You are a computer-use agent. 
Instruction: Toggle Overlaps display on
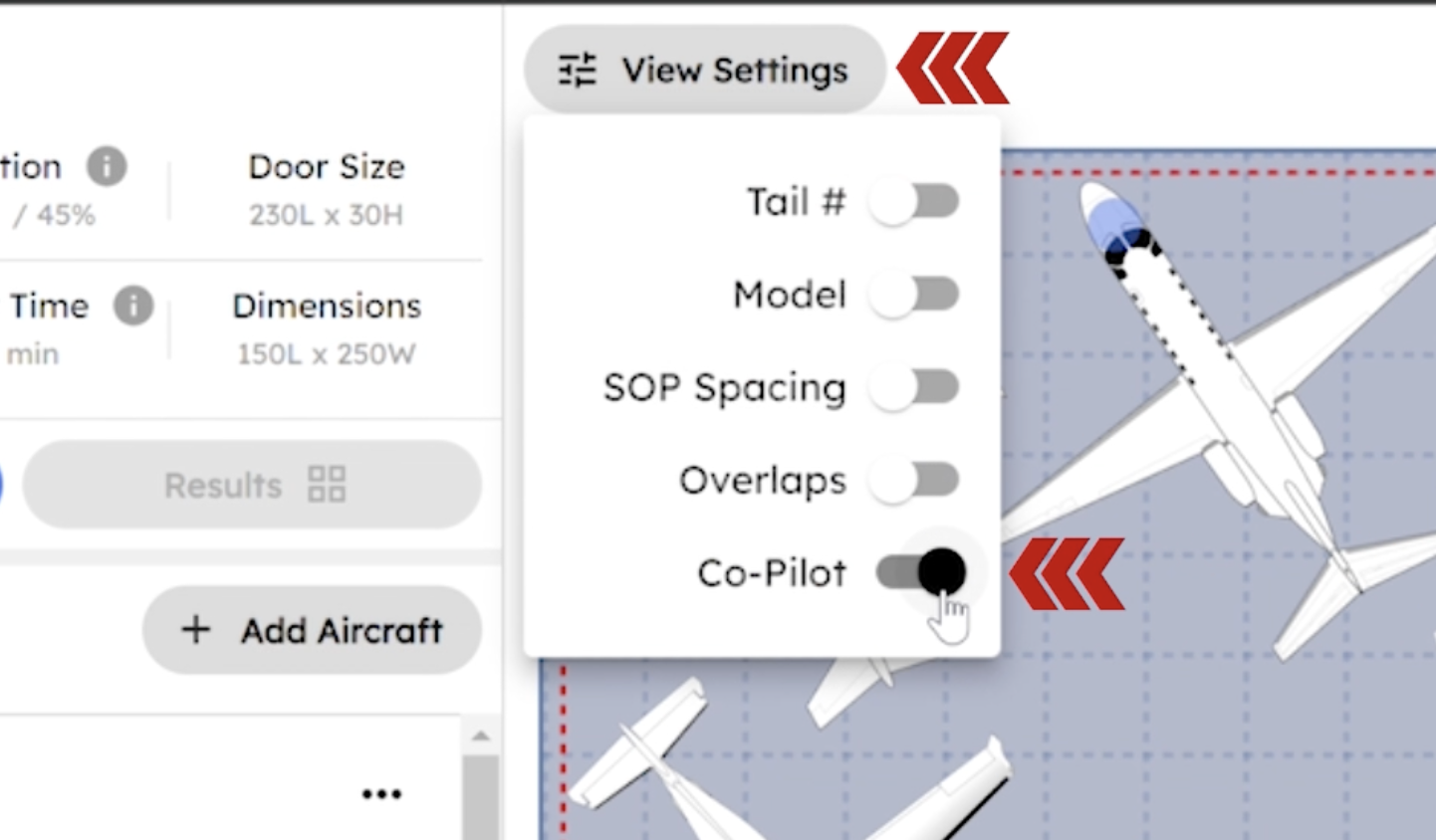[x=914, y=480]
